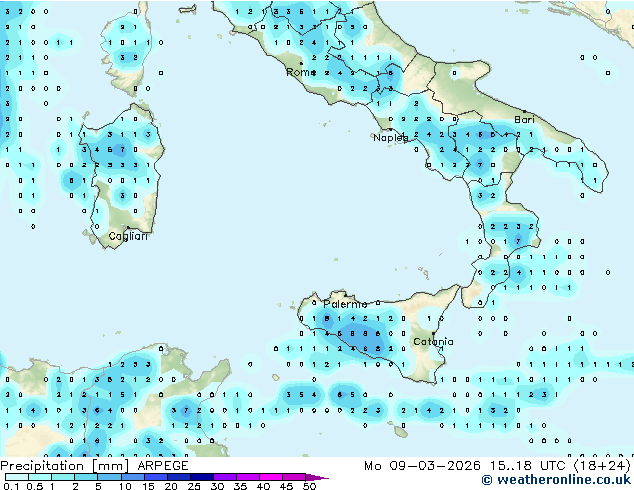Click the Bari city label
This screenshot has width=634, height=490.
[x=524, y=119]
